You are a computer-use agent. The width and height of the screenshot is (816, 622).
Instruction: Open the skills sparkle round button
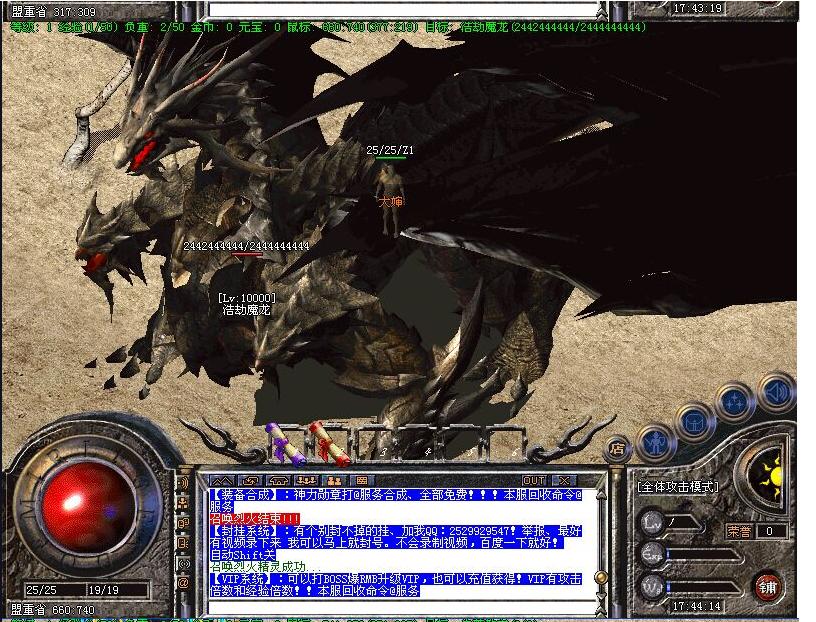click(x=733, y=402)
